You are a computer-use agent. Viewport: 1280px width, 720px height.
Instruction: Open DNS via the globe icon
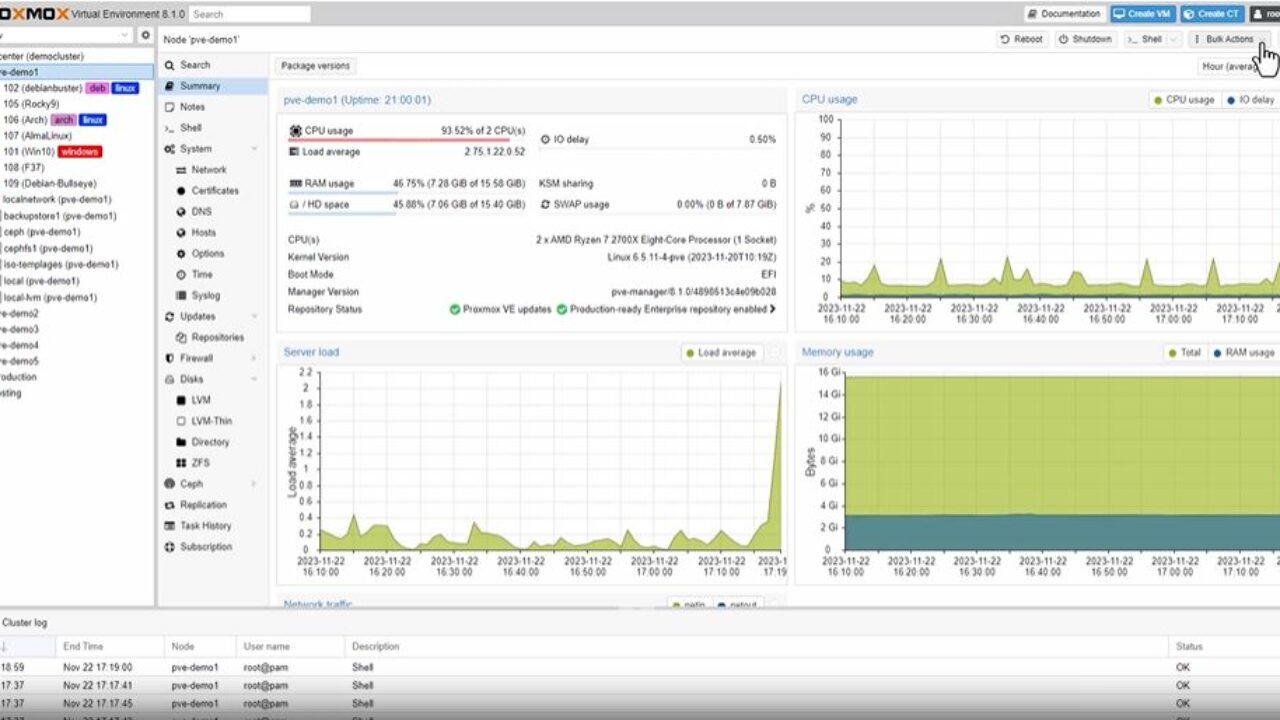(181, 212)
